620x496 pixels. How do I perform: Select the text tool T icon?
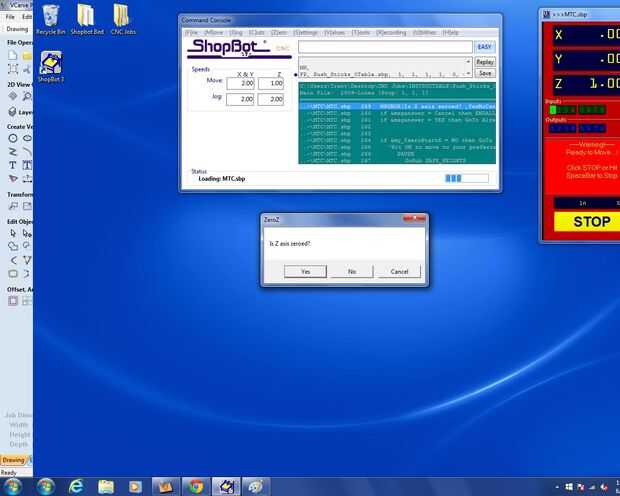click(13, 165)
